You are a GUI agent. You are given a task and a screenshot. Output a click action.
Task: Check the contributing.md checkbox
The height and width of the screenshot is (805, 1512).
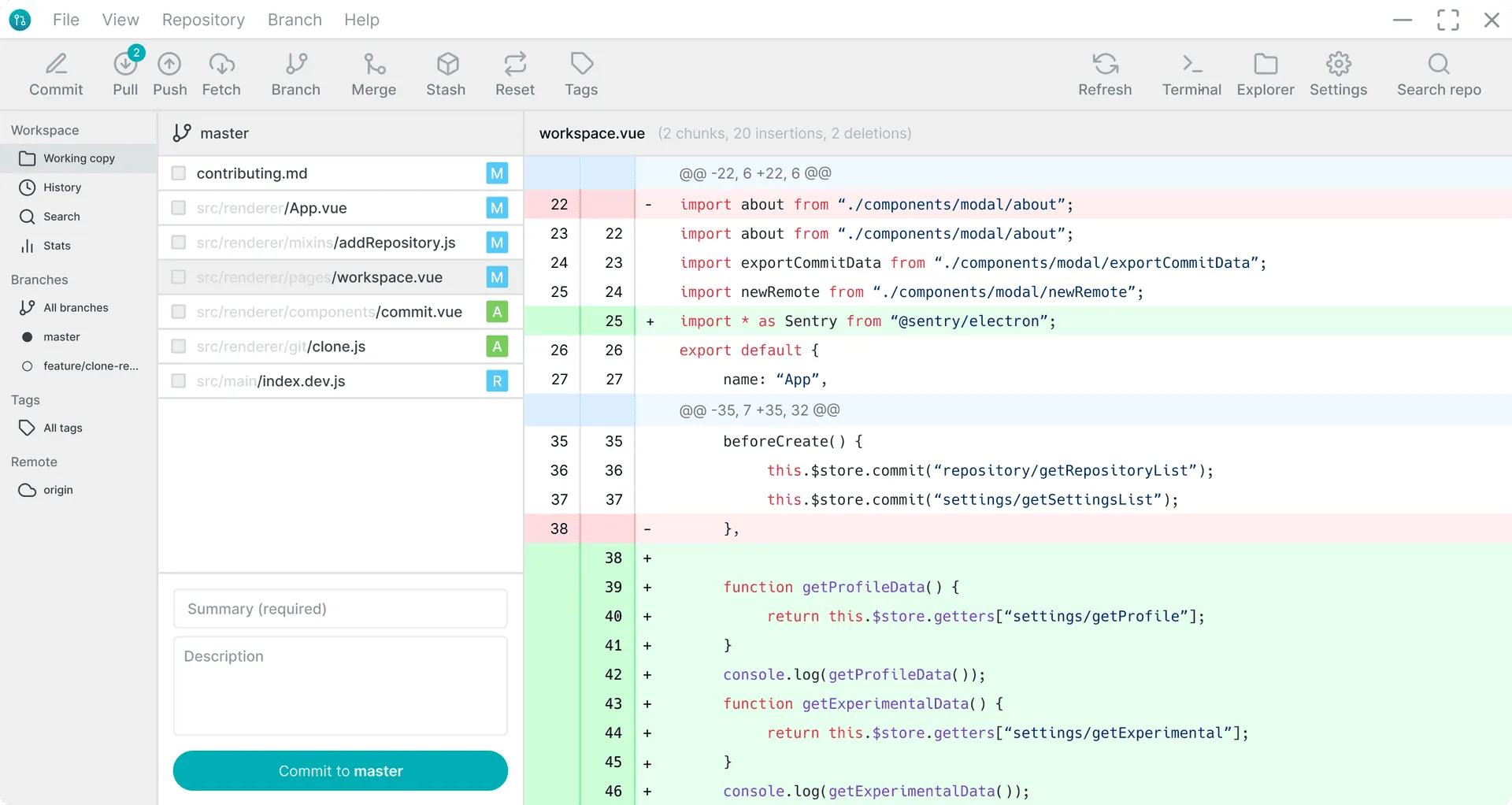(179, 172)
